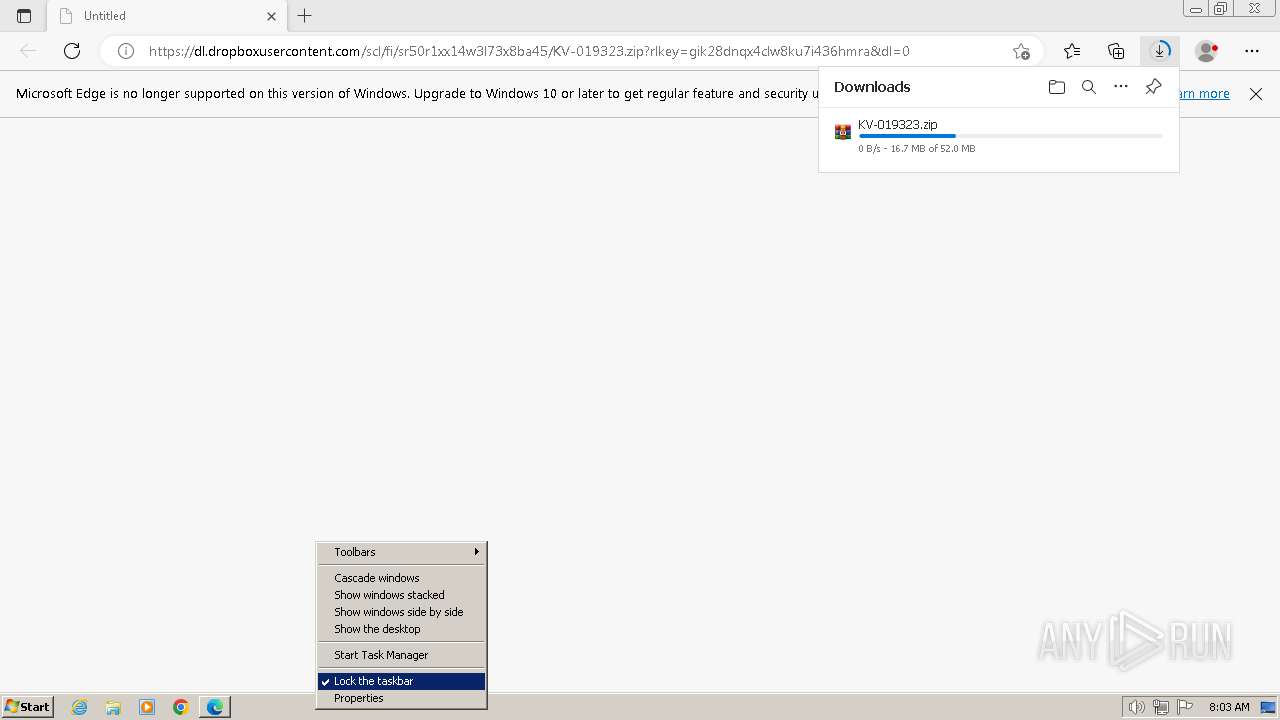Switch to Microsoft Edge taskbar button
The height and width of the screenshot is (720, 1280).
tap(215, 707)
